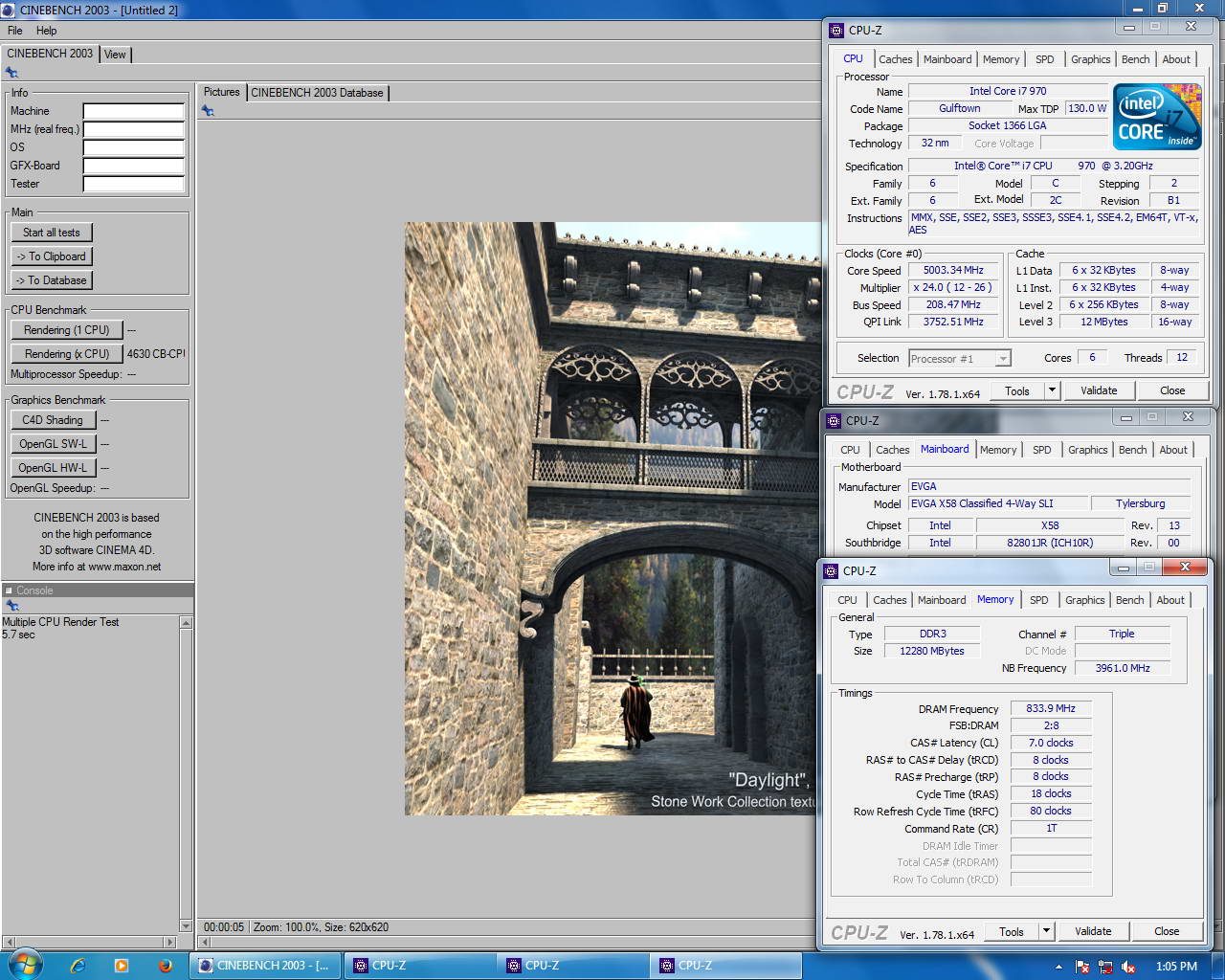Screen dimensions: 1225x980
Task: Click the CPU-Z title icon of the top window
Action: (835, 31)
